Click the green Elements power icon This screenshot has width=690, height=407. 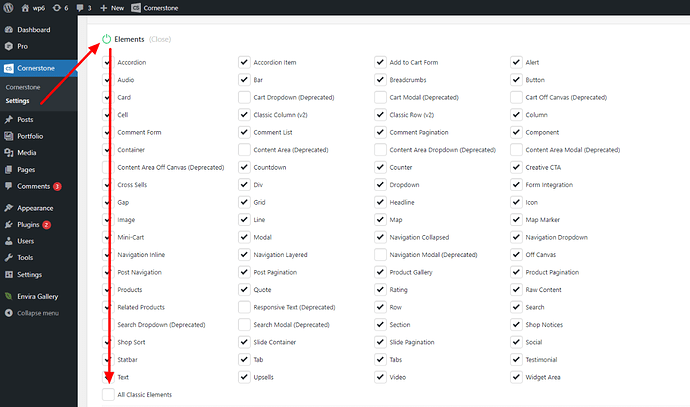(x=107, y=39)
